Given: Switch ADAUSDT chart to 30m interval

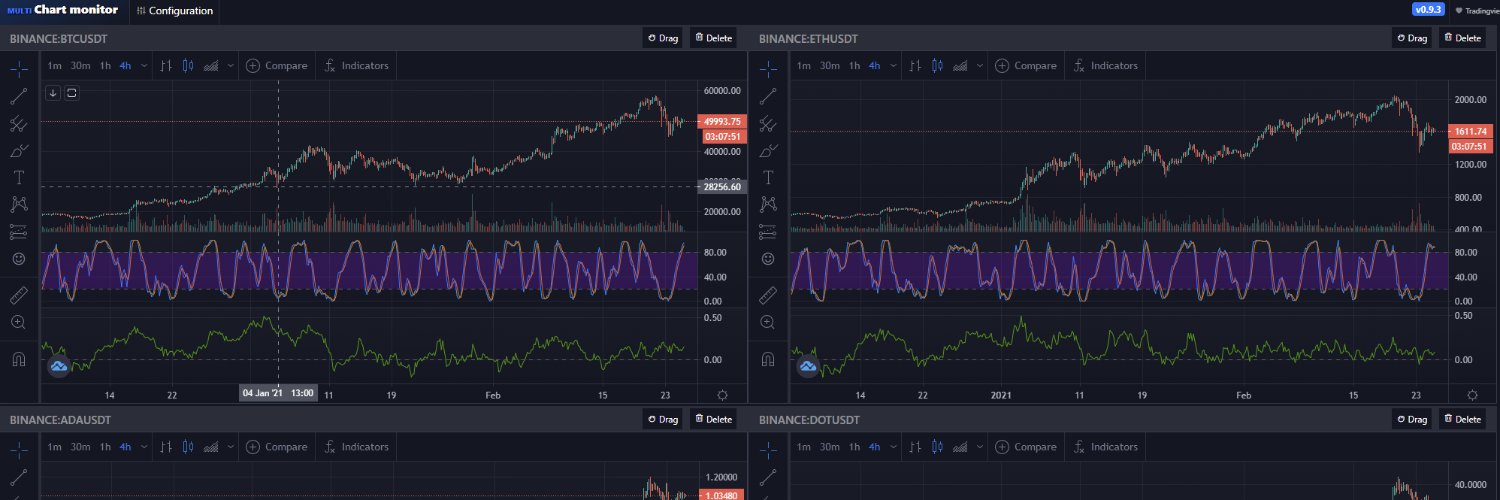Looking at the screenshot, I should click(x=81, y=447).
